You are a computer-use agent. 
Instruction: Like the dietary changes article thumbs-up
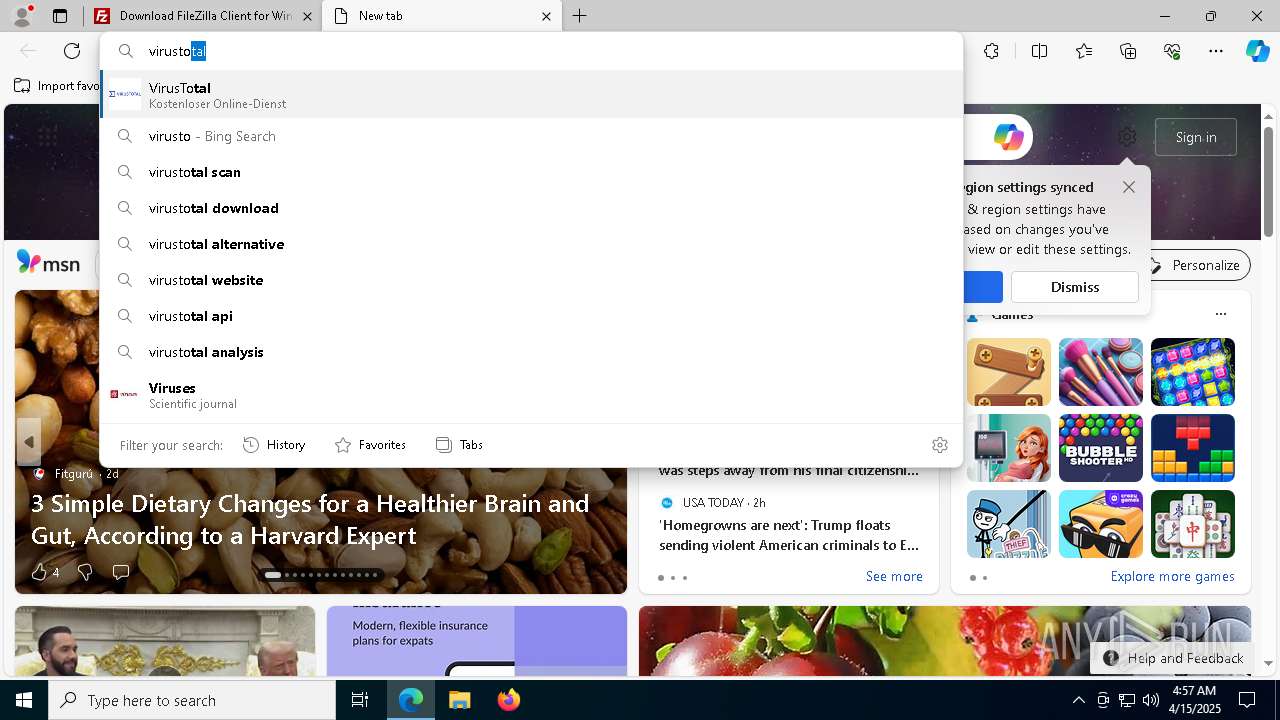(39, 572)
